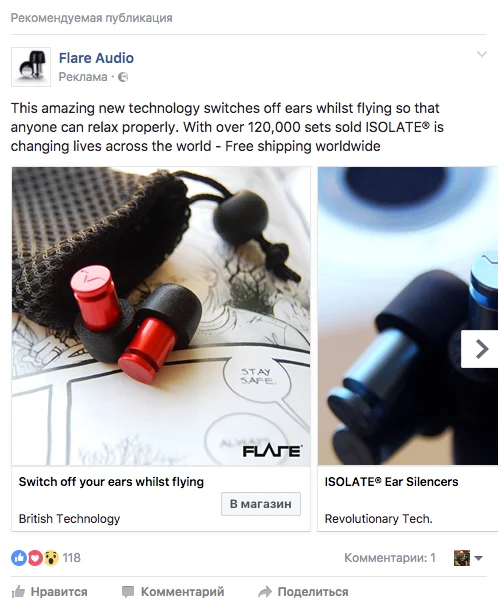Image resolution: width=498 pixels, height=606 pixels.
Task: Click the Реклама sponsored label
Action: pos(83,77)
